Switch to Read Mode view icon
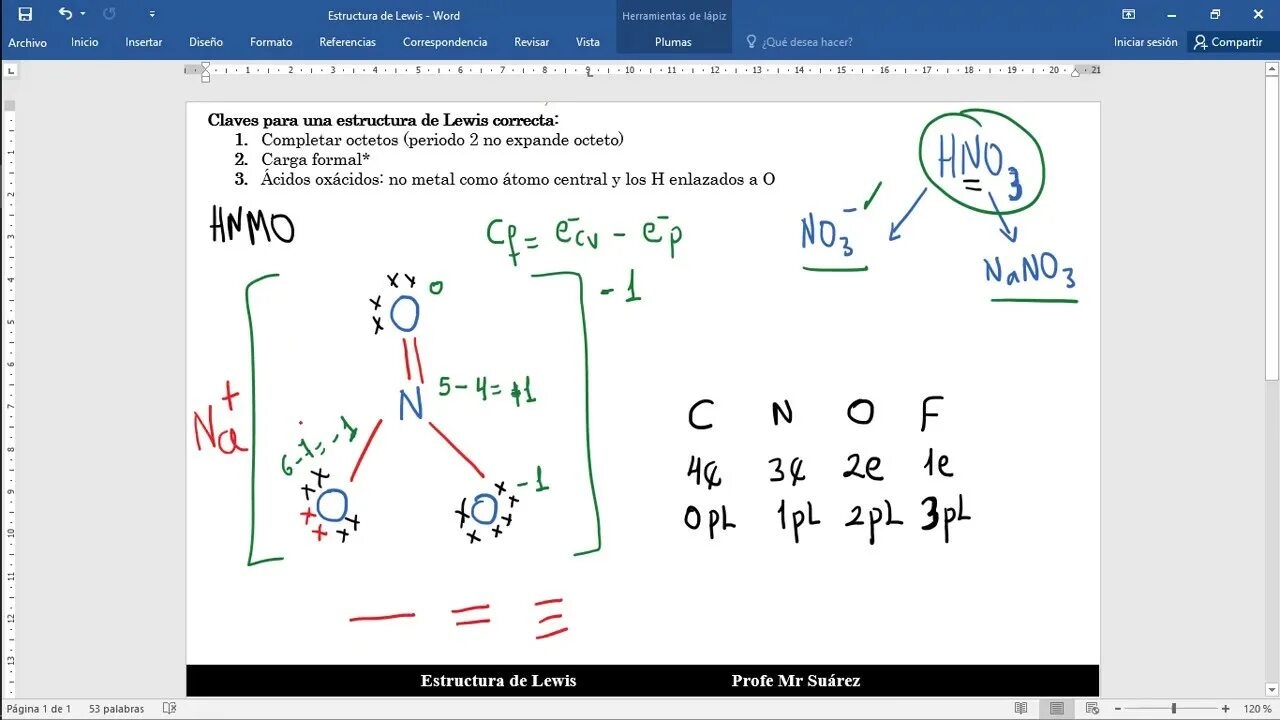Image resolution: width=1280 pixels, height=720 pixels. [1020, 709]
